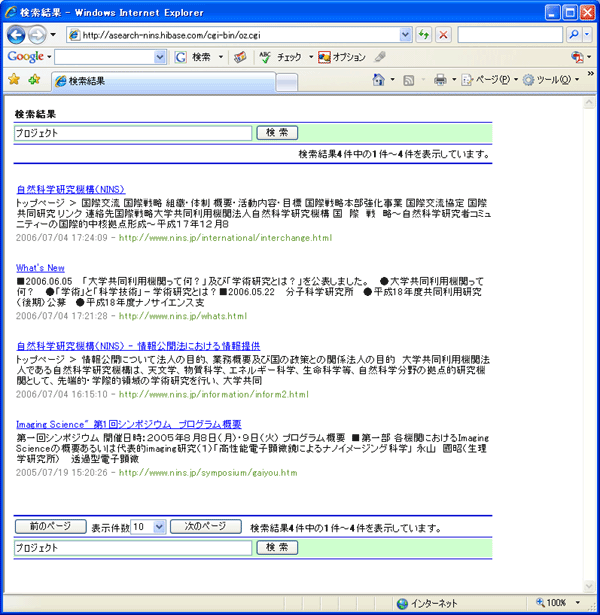
Task: Maximize the Internet Explorer window
Action: point(569,13)
